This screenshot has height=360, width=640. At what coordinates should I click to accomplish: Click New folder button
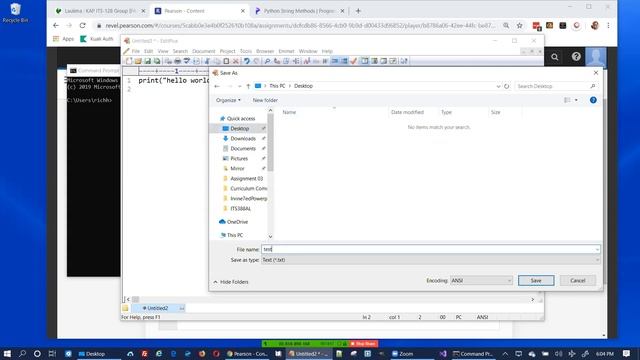[x=265, y=100]
